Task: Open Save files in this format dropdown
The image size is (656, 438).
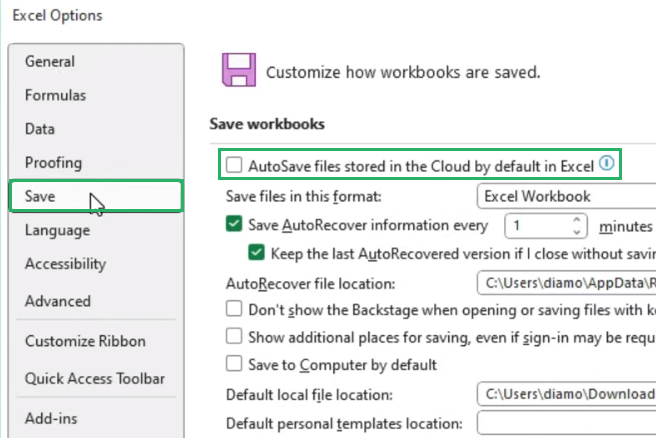Action: coord(565,196)
